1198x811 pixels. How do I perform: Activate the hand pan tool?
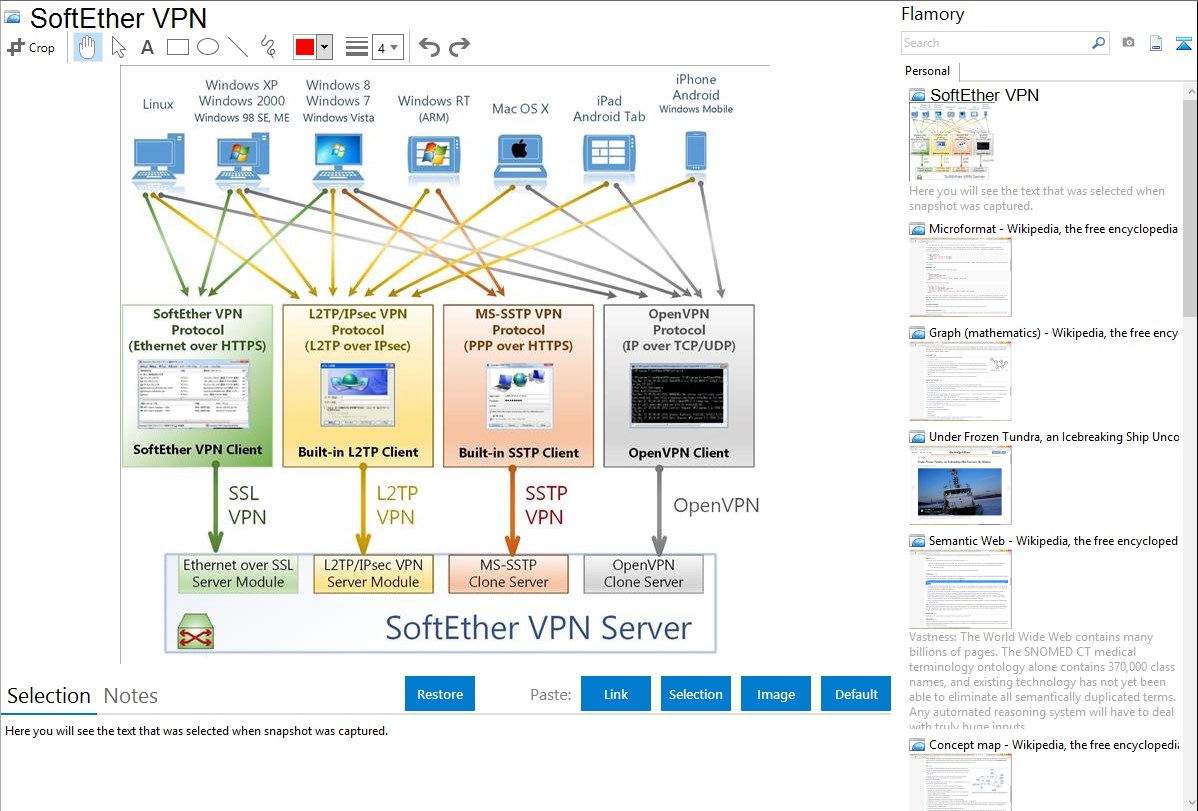click(x=87, y=47)
